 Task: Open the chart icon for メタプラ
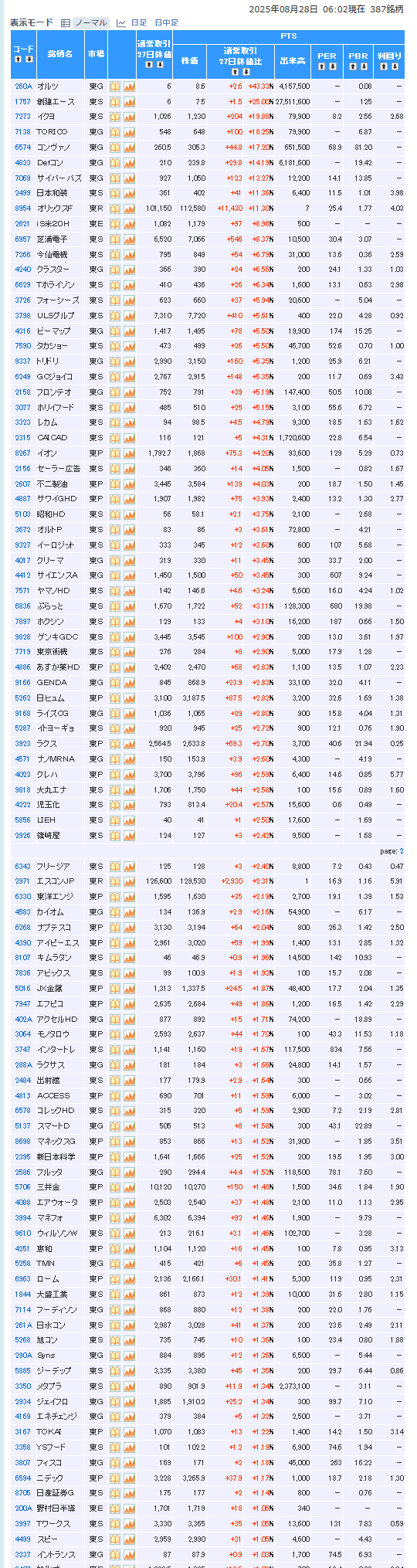129,1386
